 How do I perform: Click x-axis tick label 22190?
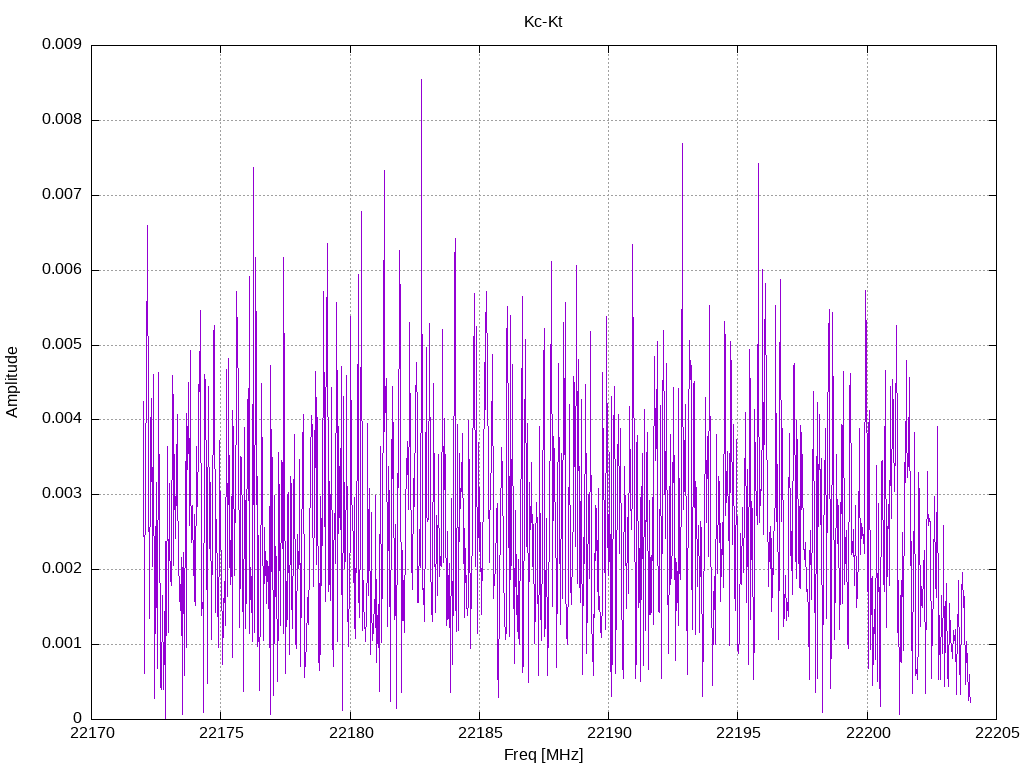[x=609, y=733]
